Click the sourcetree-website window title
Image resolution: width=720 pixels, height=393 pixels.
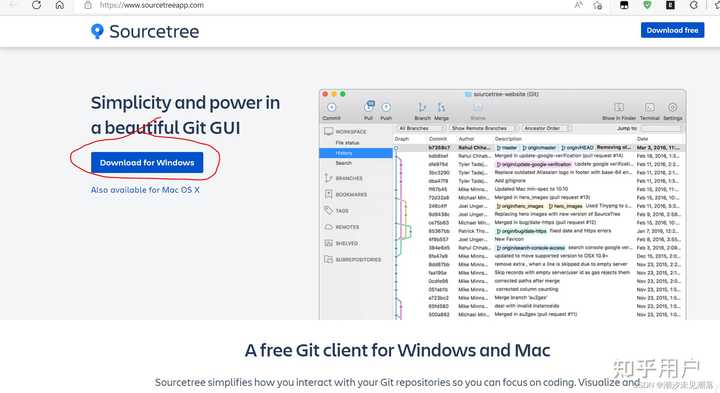(x=502, y=94)
